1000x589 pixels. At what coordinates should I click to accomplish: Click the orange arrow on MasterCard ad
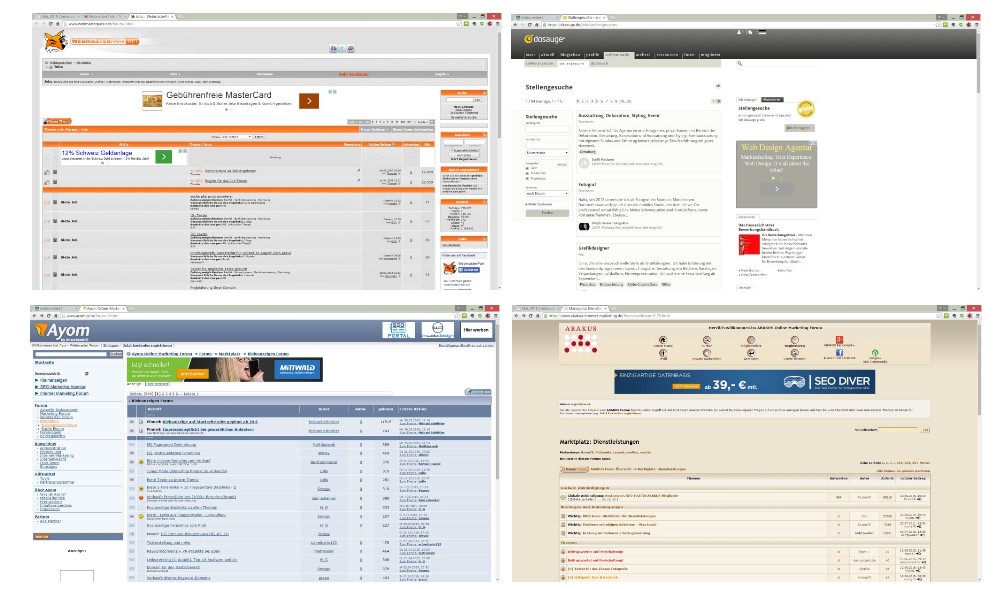(310, 100)
